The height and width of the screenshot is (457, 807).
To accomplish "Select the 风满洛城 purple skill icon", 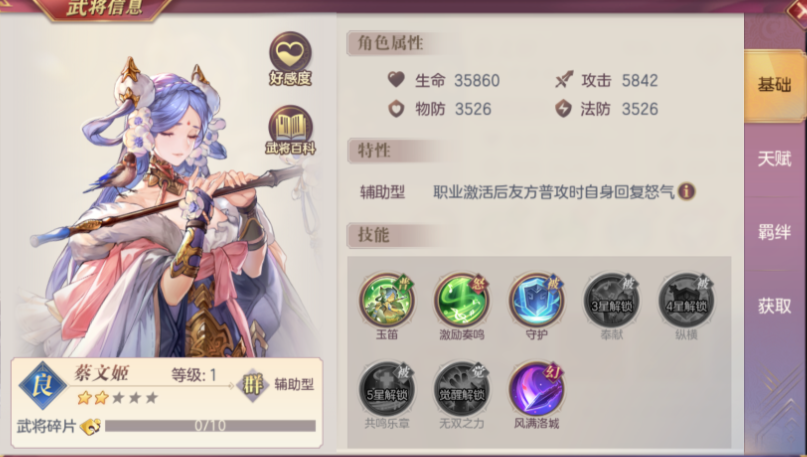I will pos(536,389).
